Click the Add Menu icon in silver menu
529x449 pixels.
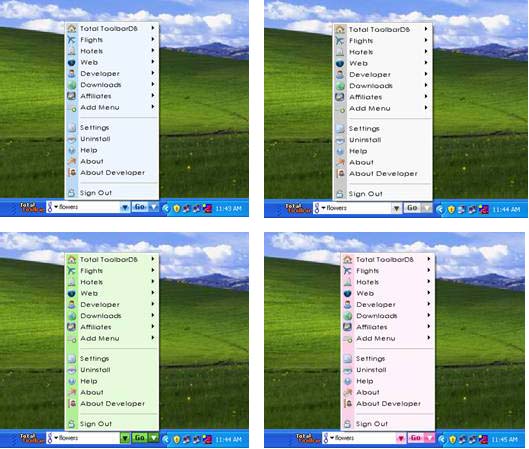click(x=340, y=109)
